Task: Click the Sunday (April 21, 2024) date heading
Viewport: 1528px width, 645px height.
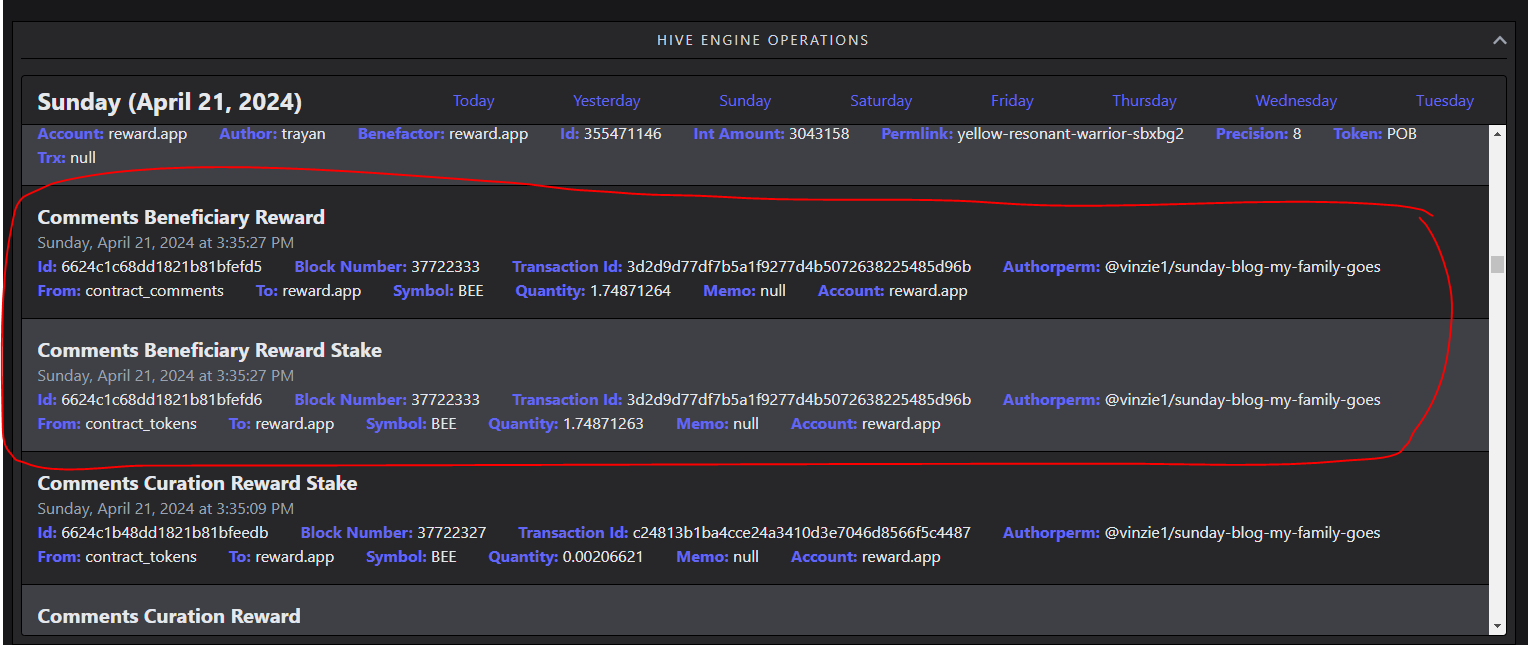Action: coord(169,102)
